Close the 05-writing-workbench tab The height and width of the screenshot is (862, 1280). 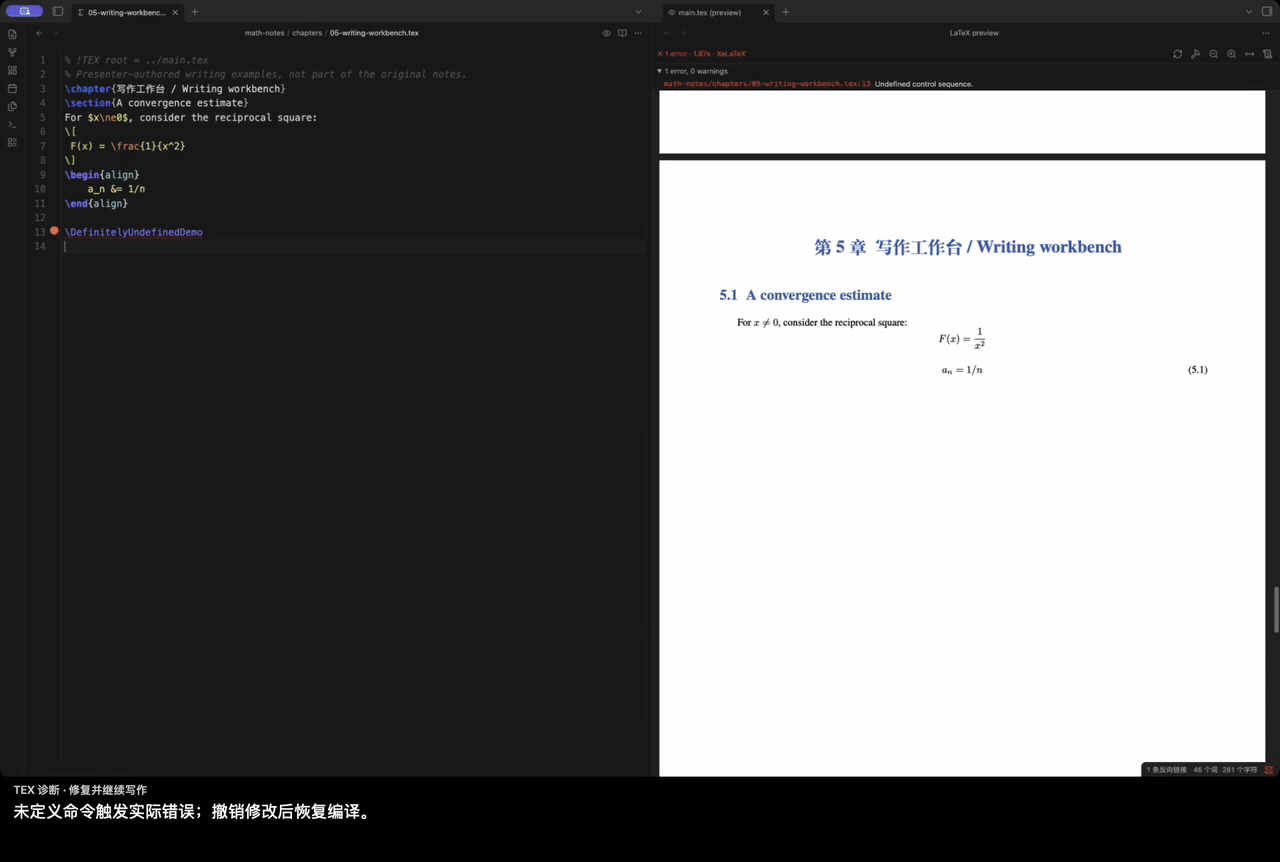[x=174, y=12]
